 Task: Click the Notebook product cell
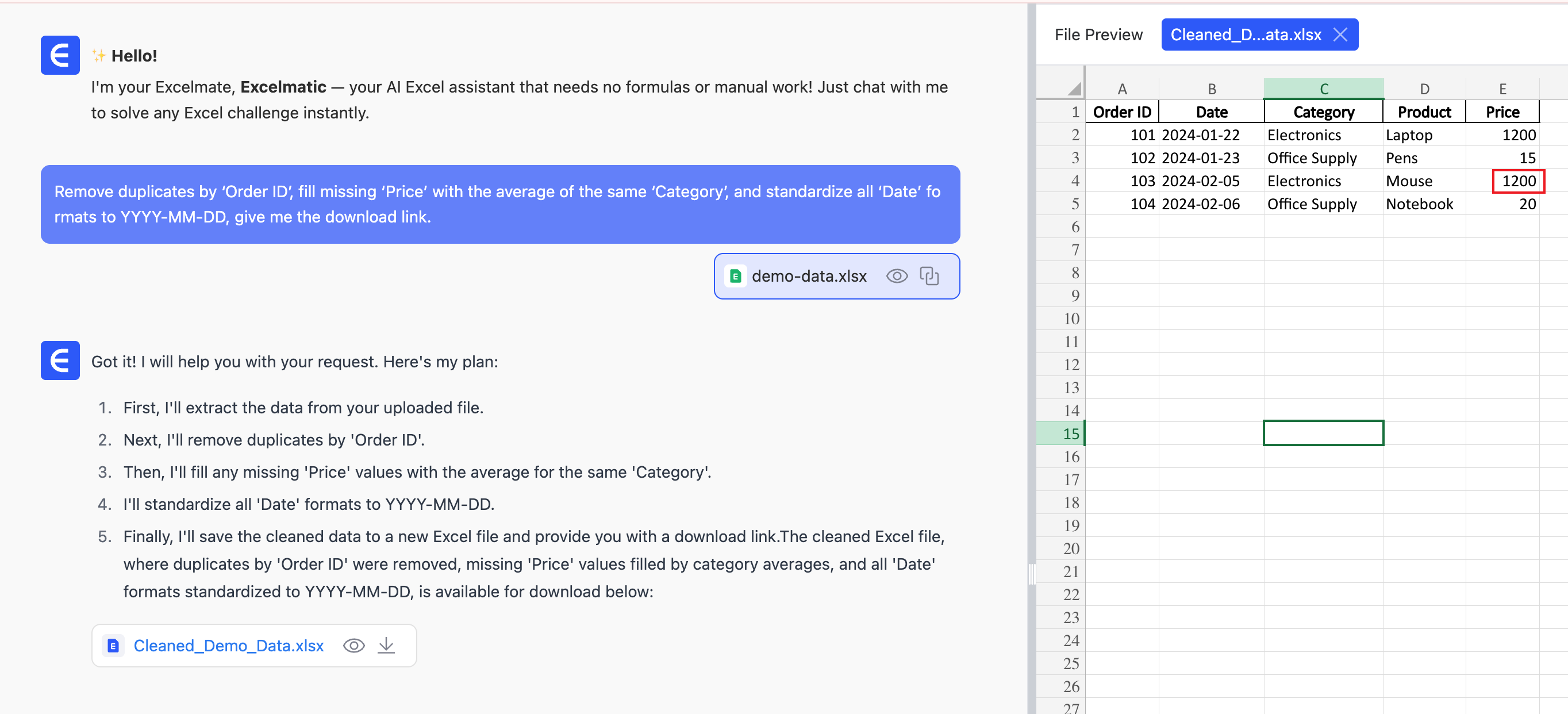coord(1420,204)
